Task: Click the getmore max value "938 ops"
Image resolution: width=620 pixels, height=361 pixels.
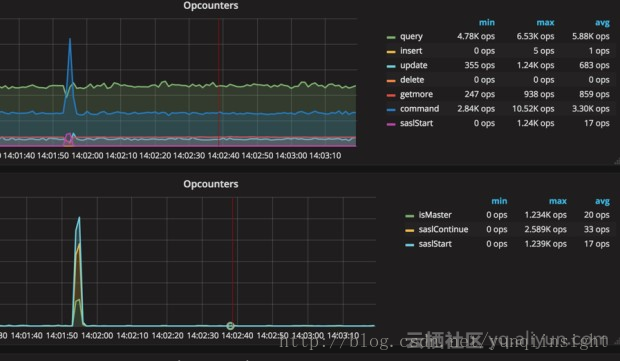Action: click(x=539, y=94)
